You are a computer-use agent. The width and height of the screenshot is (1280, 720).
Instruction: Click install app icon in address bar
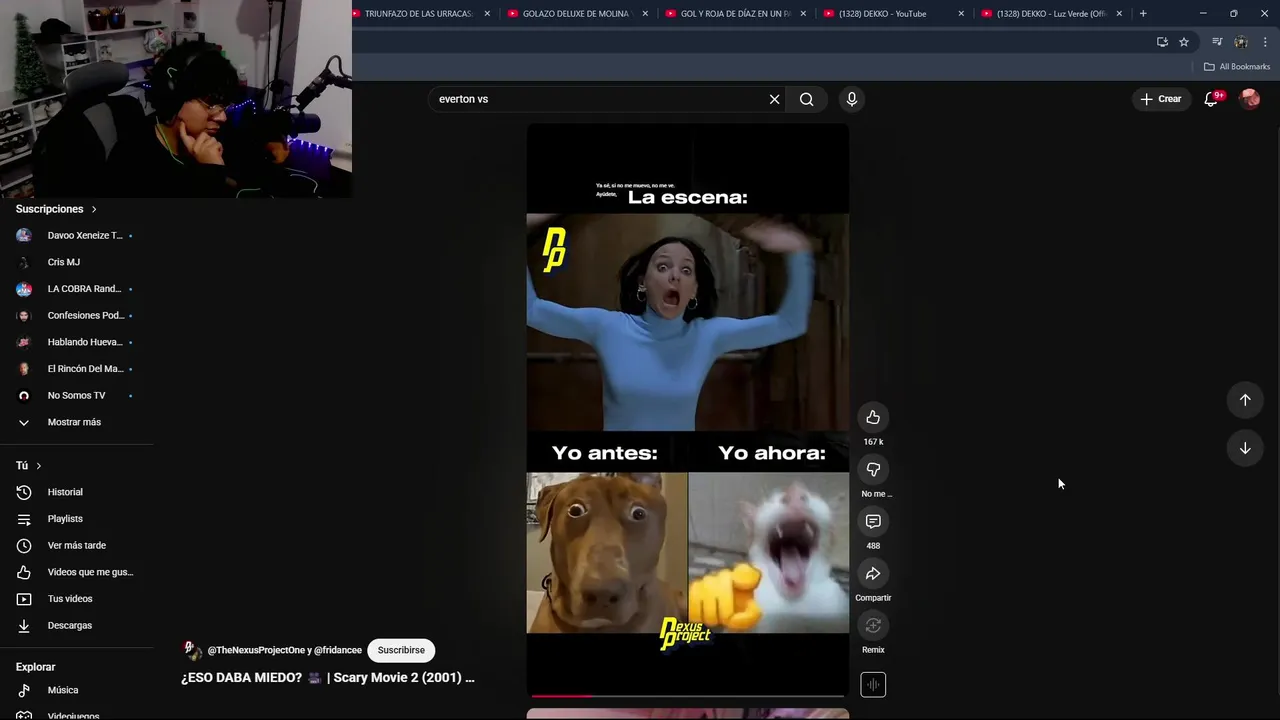(x=1162, y=42)
